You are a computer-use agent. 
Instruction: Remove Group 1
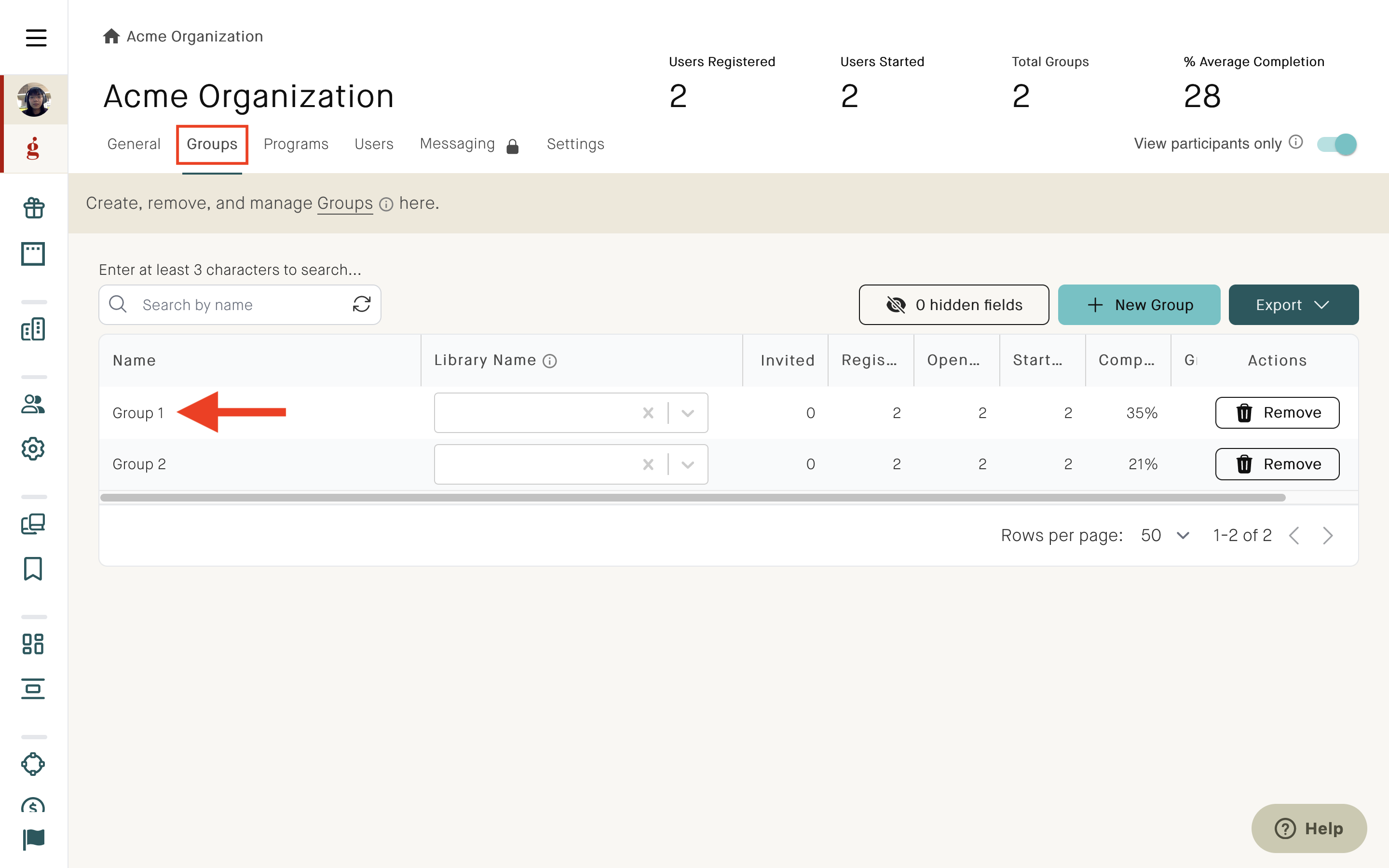tap(1277, 413)
